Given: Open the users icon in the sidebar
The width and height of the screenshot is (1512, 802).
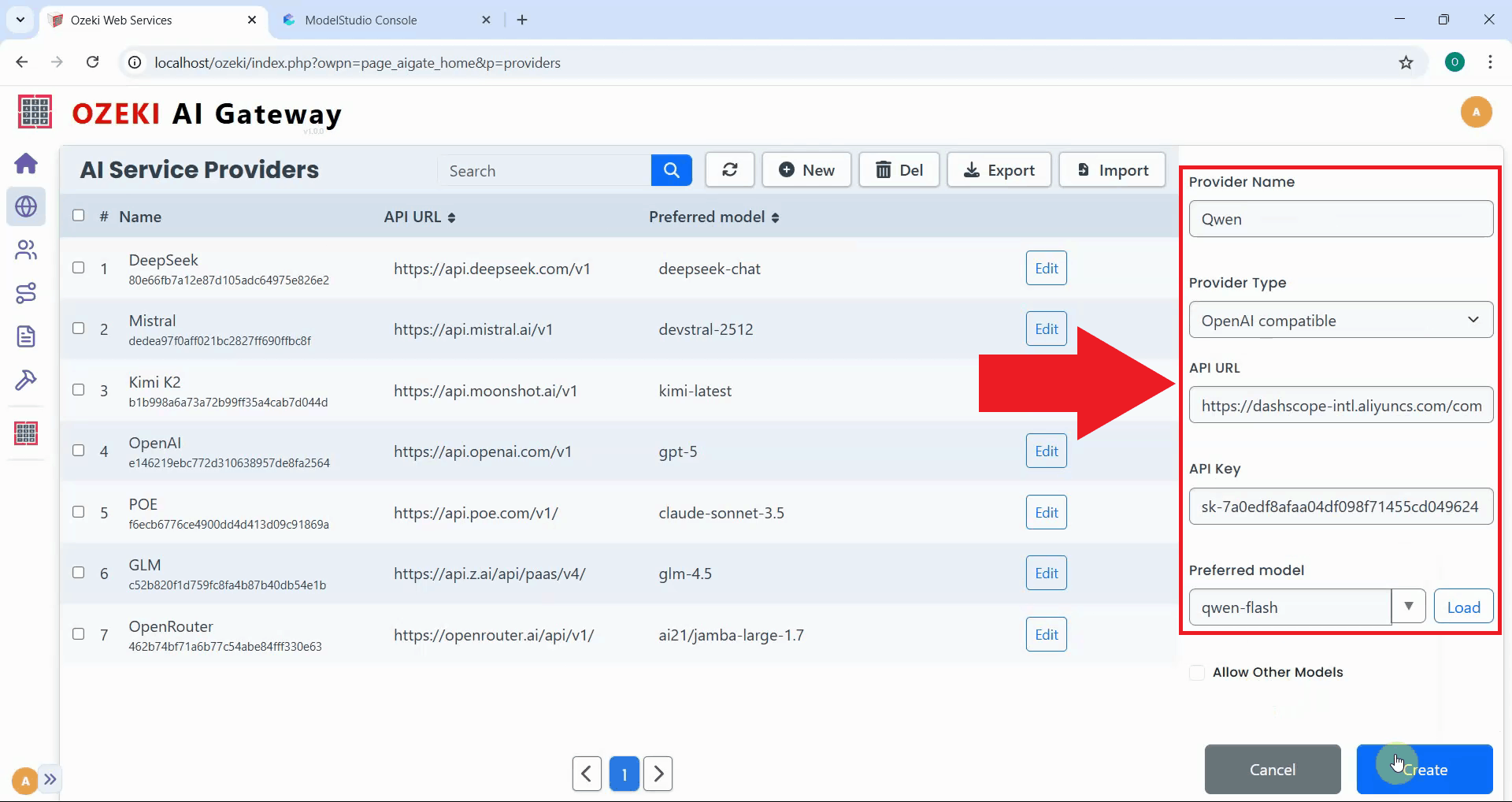Looking at the screenshot, I should point(26,251).
